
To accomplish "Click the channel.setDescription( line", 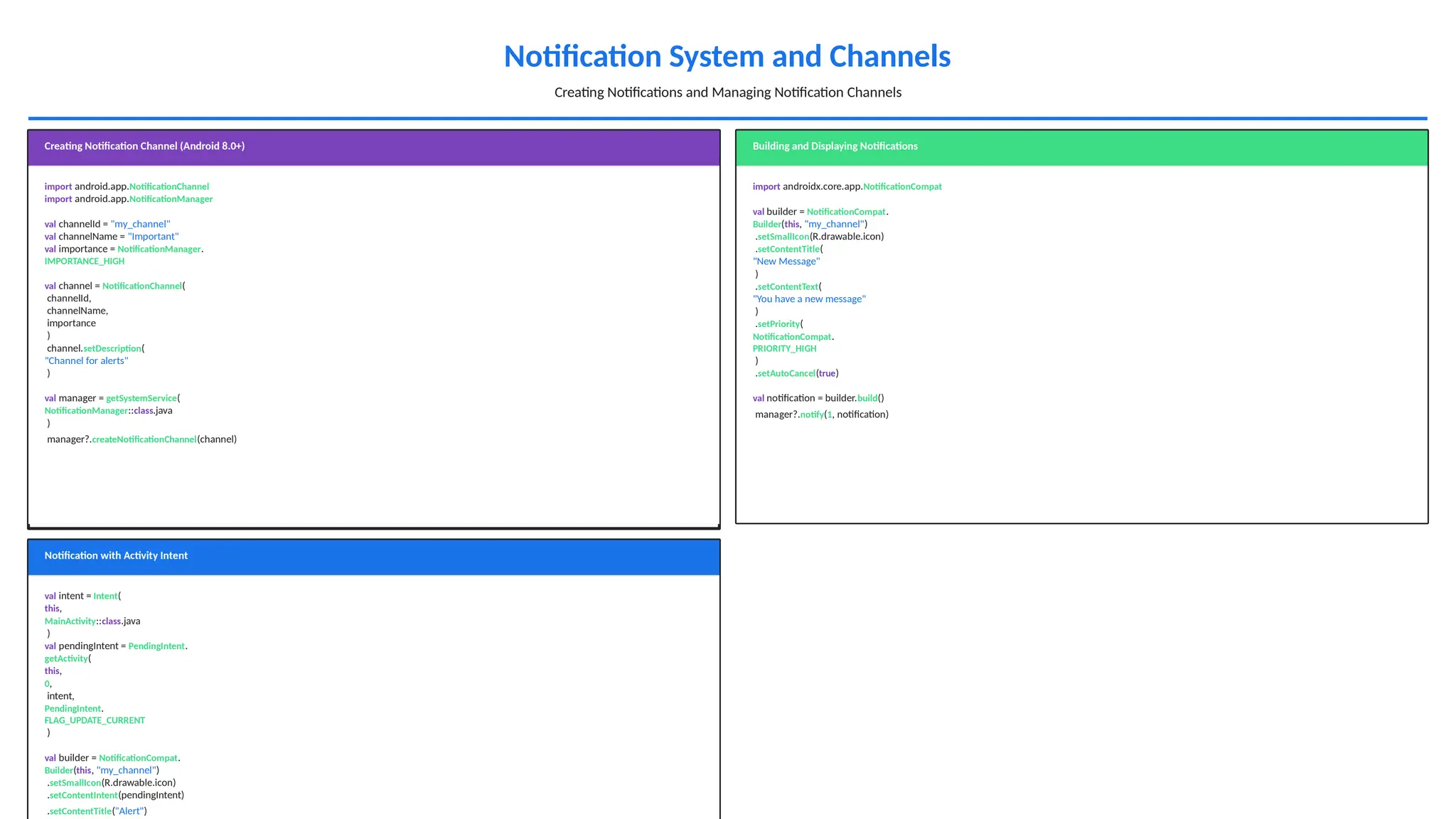I will coord(96,348).
